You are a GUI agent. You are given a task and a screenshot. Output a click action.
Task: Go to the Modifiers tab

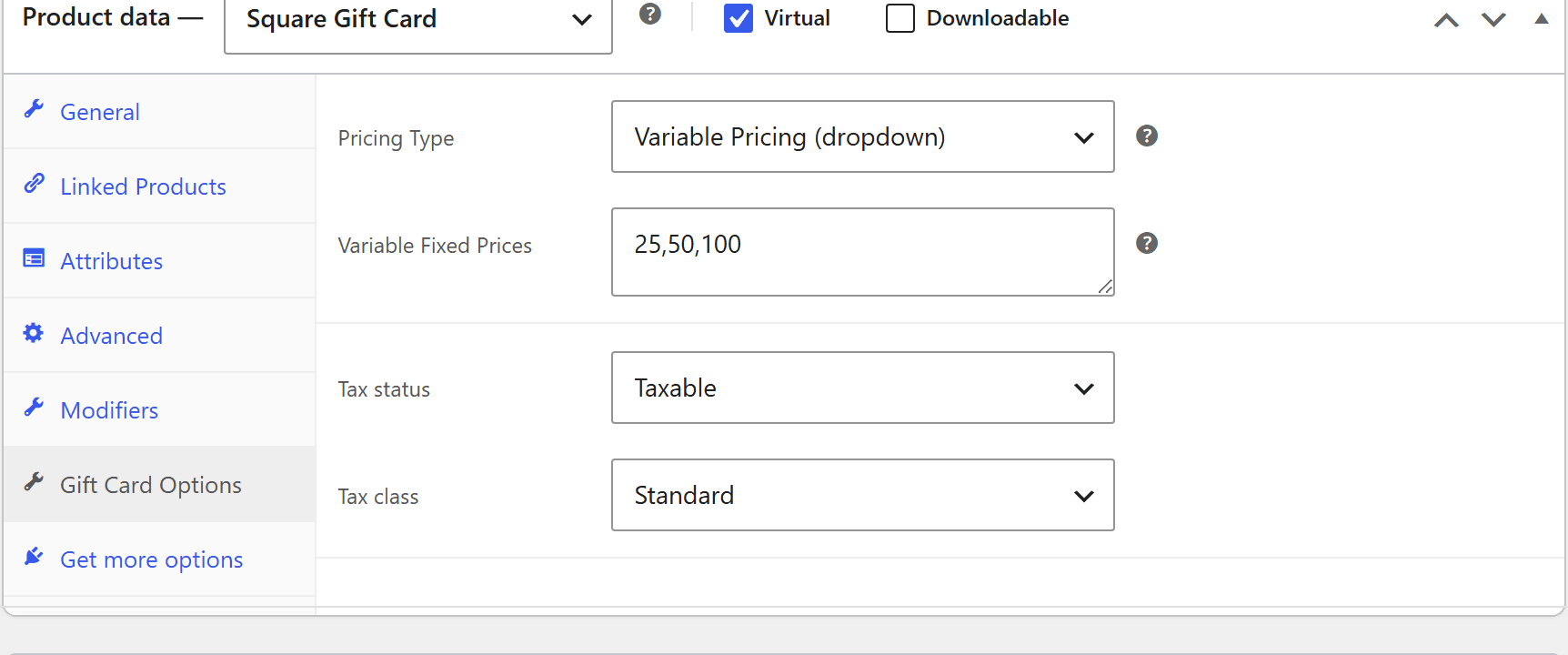pyautogui.click(x=159, y=410)
